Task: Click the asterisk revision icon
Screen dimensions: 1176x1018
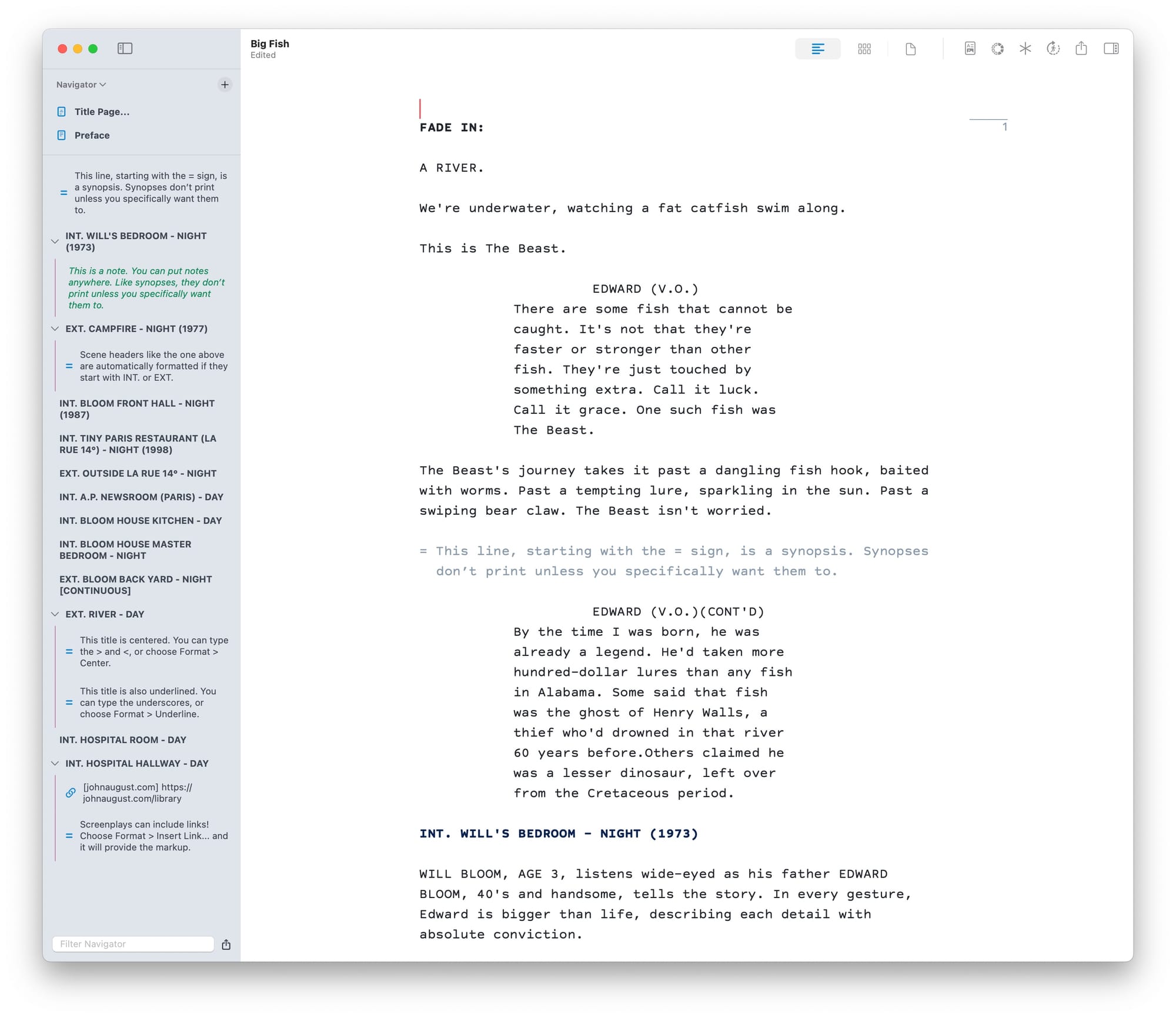Action: coord(1025,49)
